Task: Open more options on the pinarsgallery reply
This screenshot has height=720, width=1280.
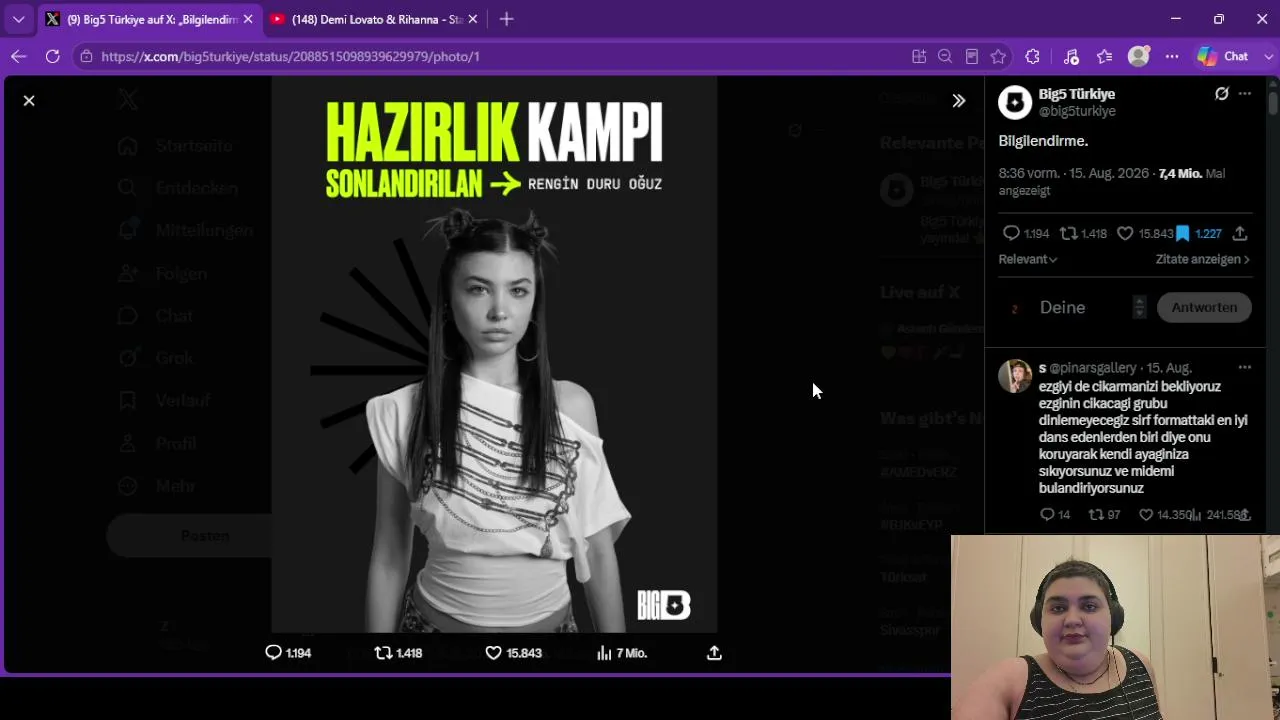Action: coord(1245,367)
